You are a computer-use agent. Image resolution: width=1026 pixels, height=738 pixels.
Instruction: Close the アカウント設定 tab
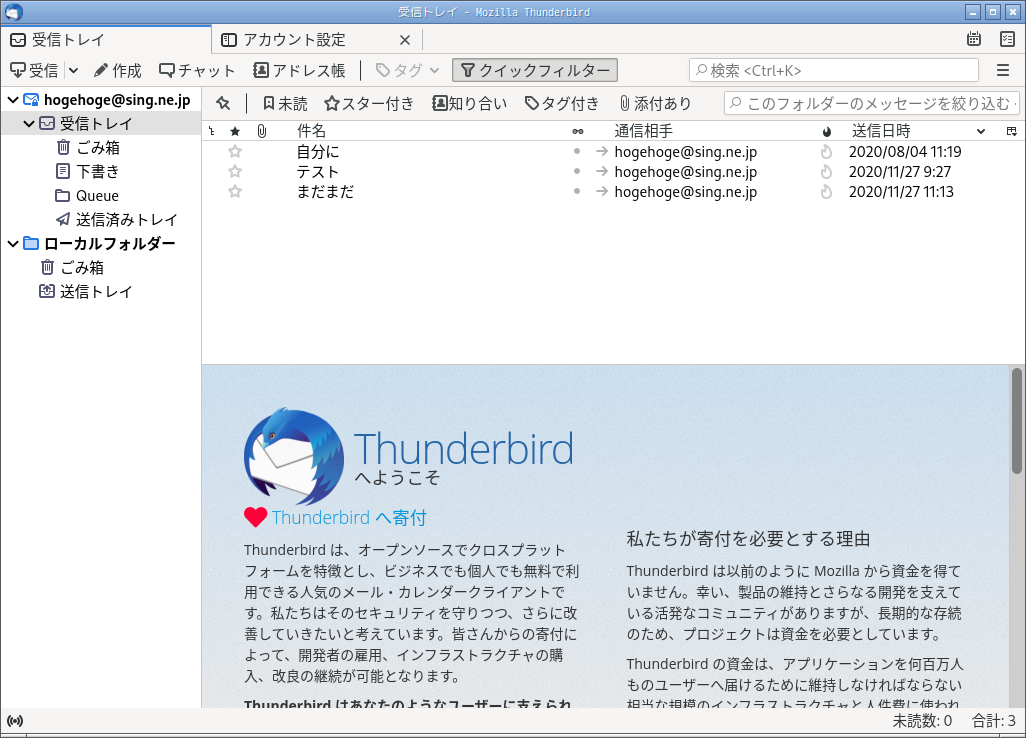(405, 40)
